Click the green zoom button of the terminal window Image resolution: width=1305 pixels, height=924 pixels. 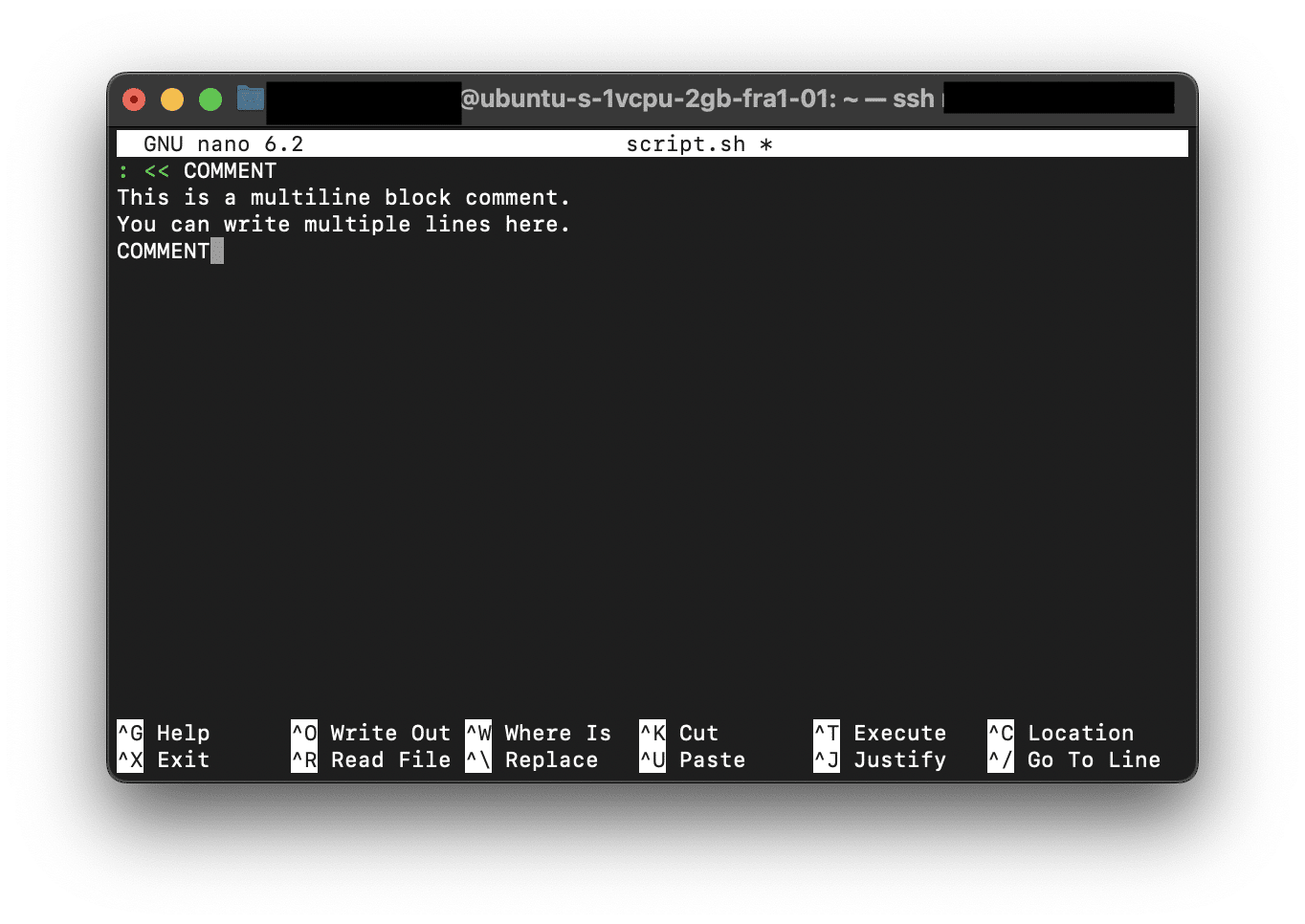210,99
